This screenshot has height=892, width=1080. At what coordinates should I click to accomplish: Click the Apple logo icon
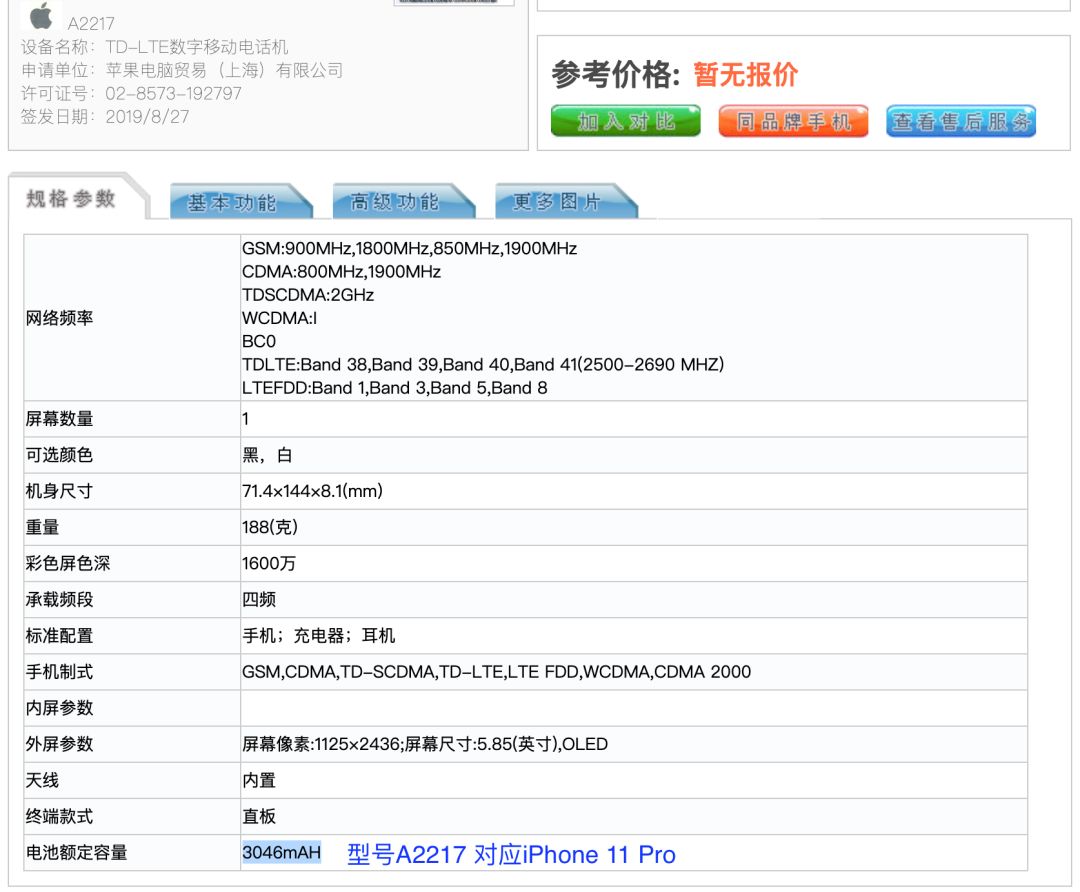pos(41,15)
